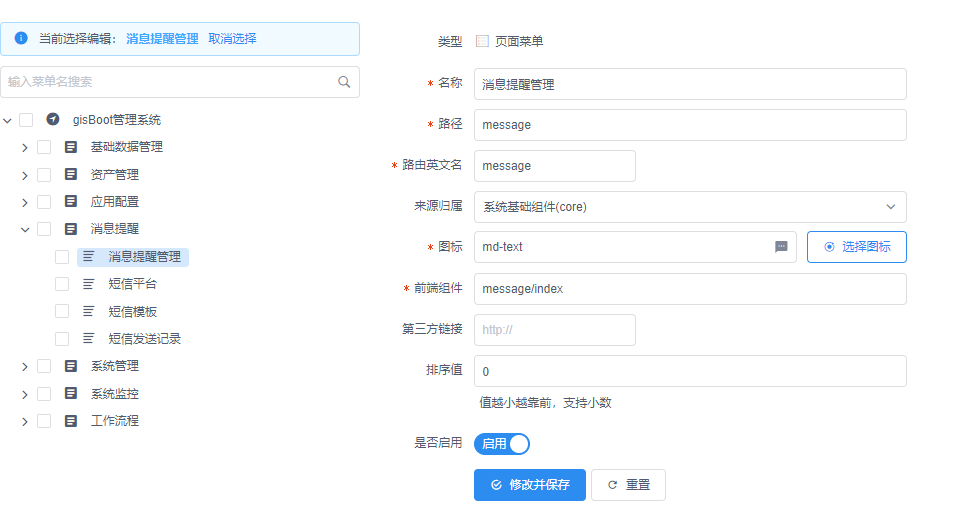Viewport: 958px width, 514px height.
Task: Click the 消息提醒管理 link in banner
Action: (x=162, y=39)
